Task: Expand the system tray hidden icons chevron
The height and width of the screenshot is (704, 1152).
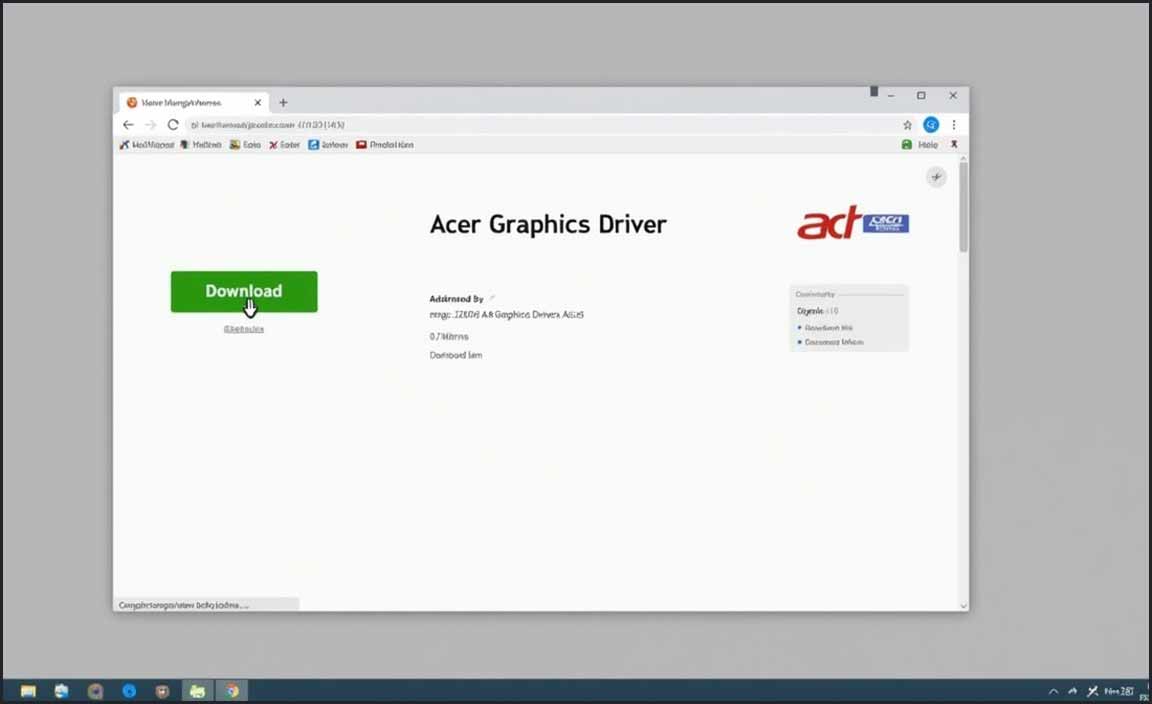Action: [x=1053, y=691]
